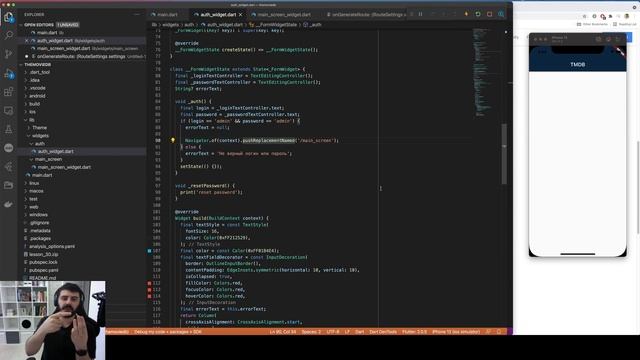Screen dimensions: 640x360
Task: Click the iPhone simulator device in status bar
Action: pyautogui.click(x=456, y=332)
